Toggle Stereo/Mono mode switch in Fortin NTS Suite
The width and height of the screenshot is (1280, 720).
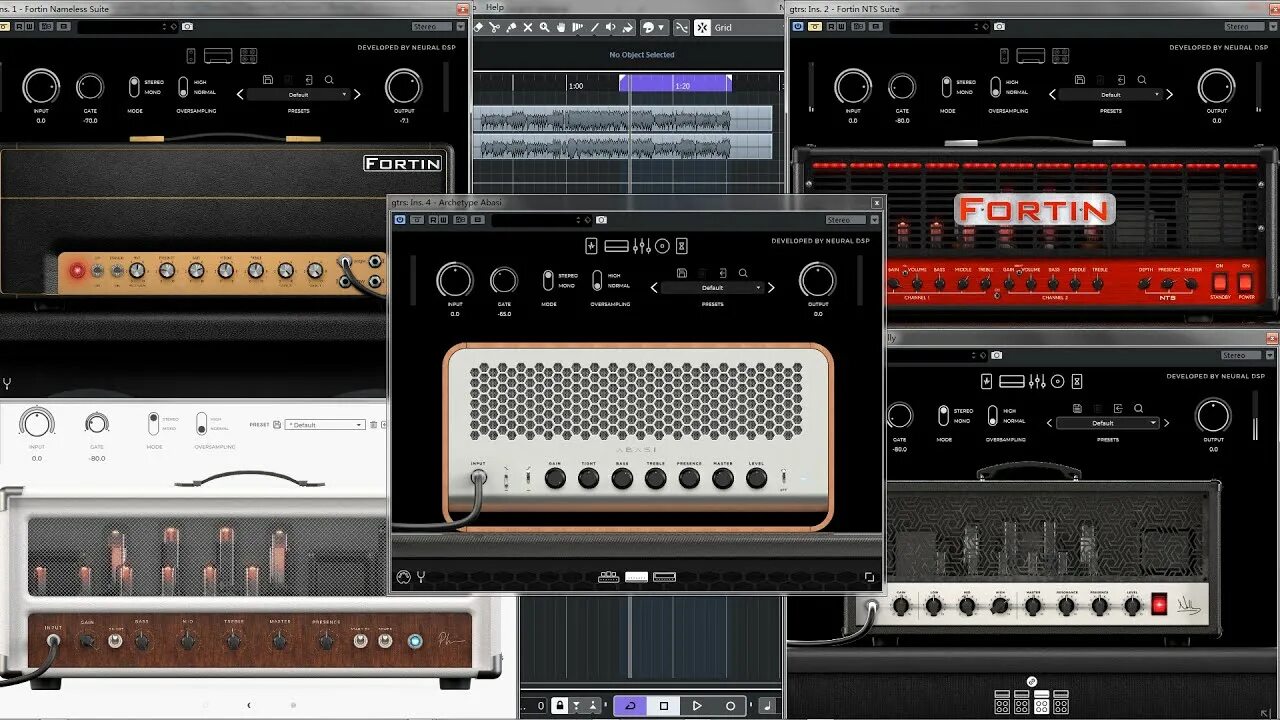coord(946,89)
